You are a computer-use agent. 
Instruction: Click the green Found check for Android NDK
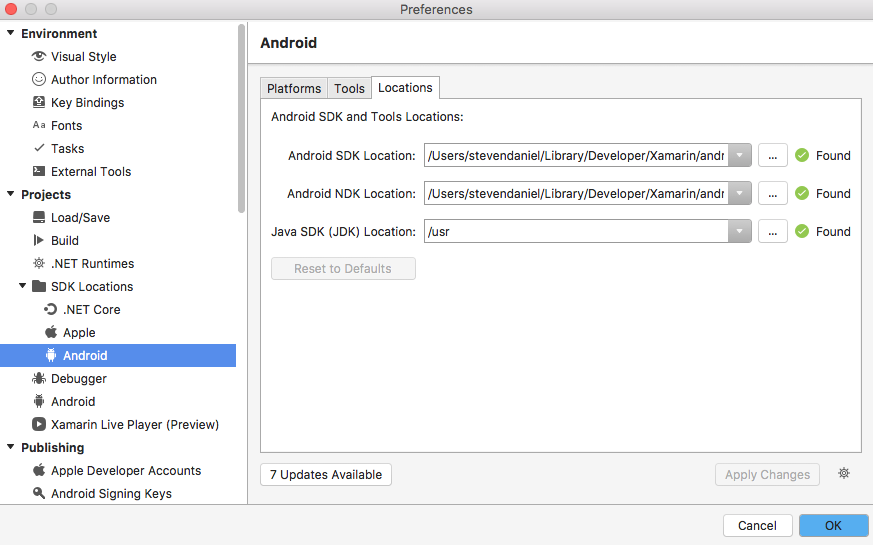(x=802, y=193)
